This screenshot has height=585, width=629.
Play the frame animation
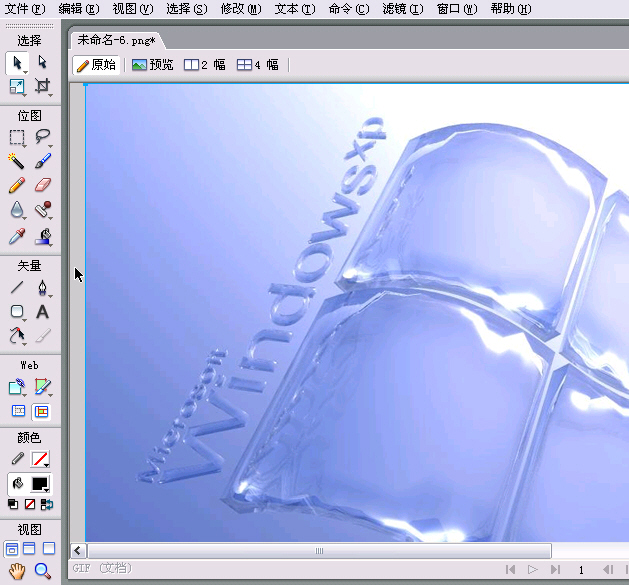pyautogui.click(x=533, y=569)
